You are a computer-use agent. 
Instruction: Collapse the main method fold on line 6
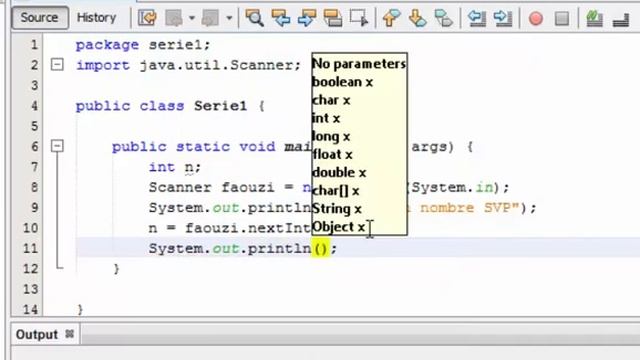[x=57, y=146]
